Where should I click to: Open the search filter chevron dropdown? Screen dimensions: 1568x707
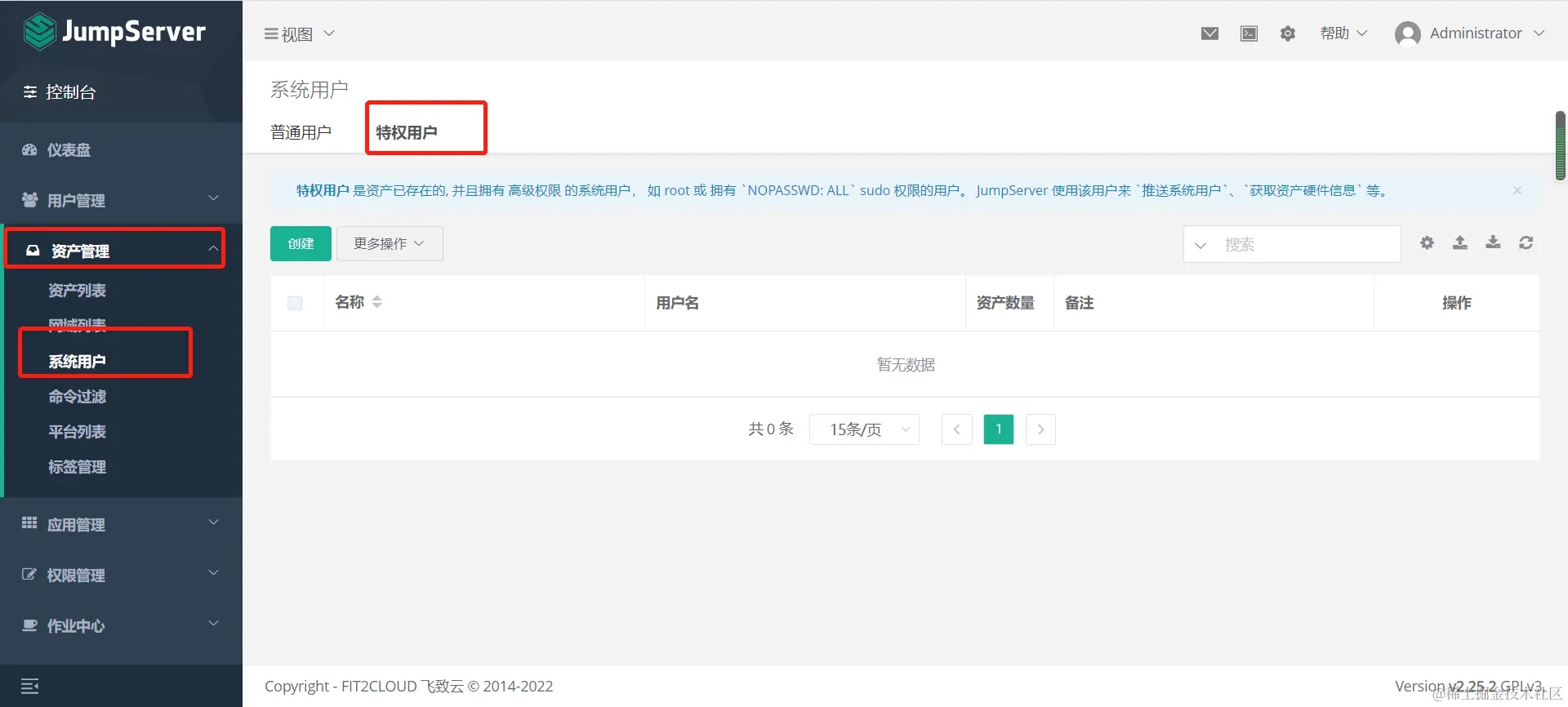1200,245
